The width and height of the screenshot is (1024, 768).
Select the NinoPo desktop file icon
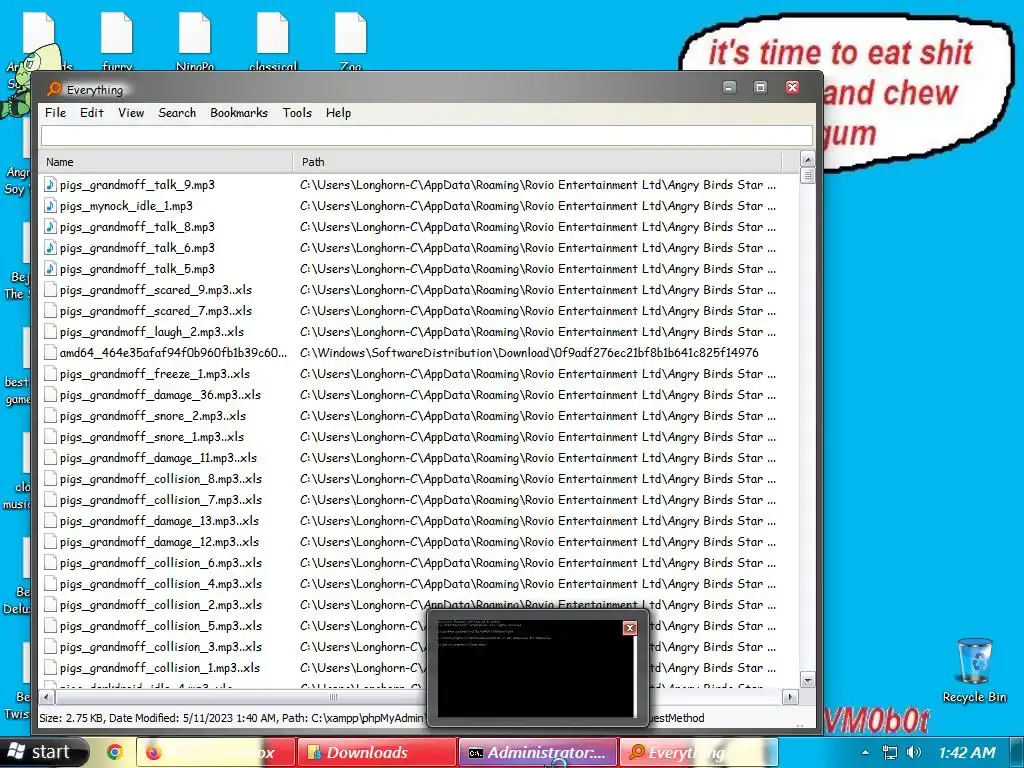[195, 42]
